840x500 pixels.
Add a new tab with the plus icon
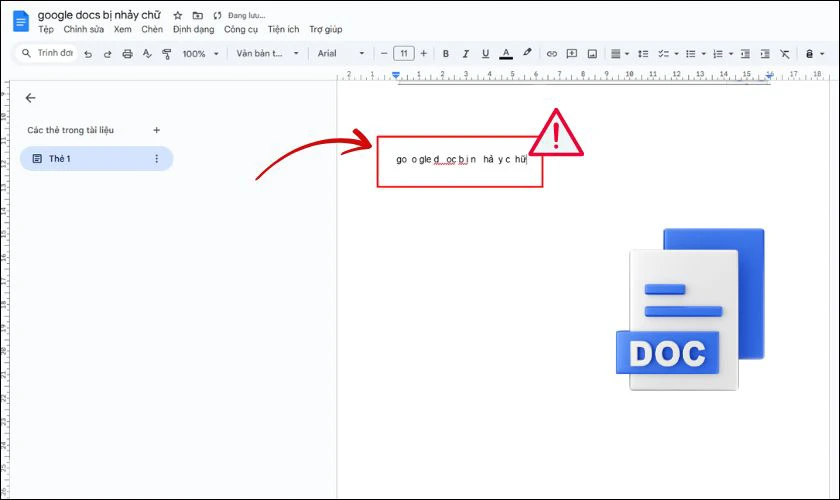pos(156,130)
